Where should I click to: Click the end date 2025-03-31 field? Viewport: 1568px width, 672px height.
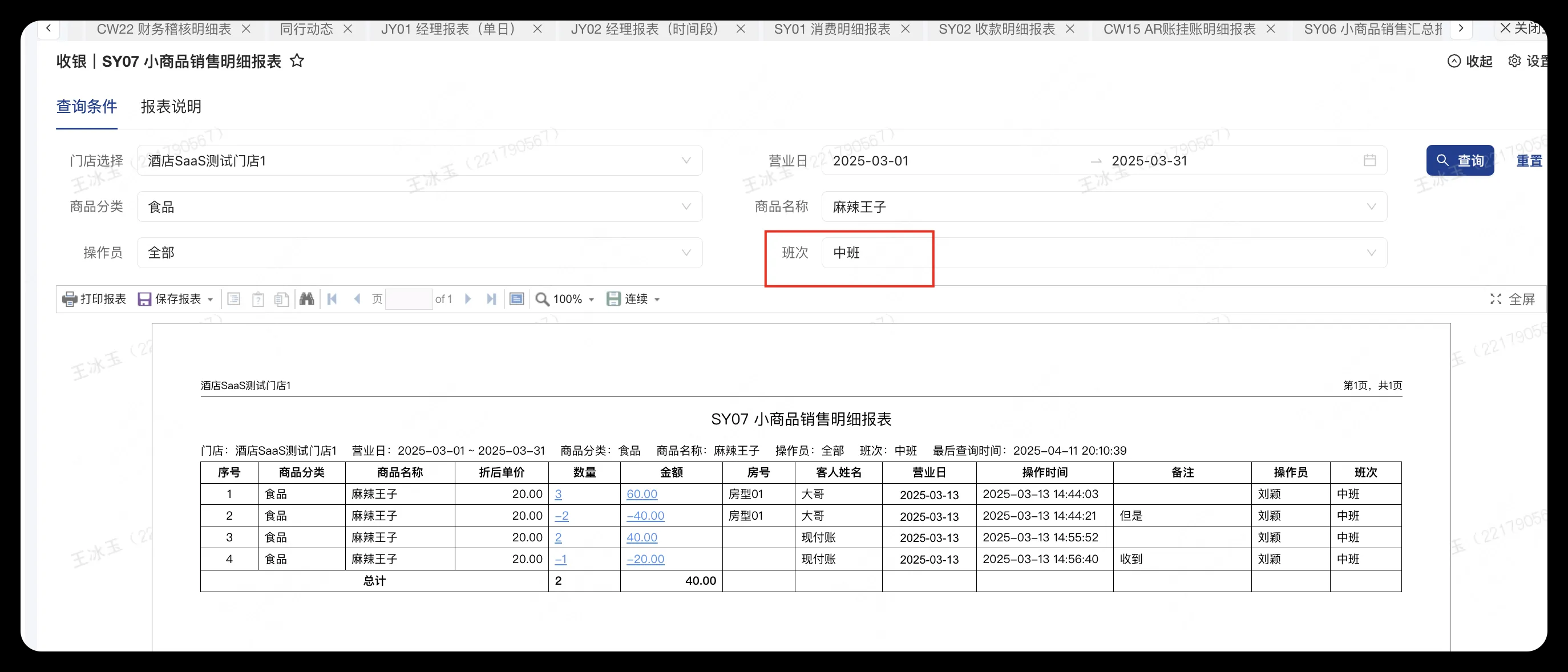(x=1149, y=161)
